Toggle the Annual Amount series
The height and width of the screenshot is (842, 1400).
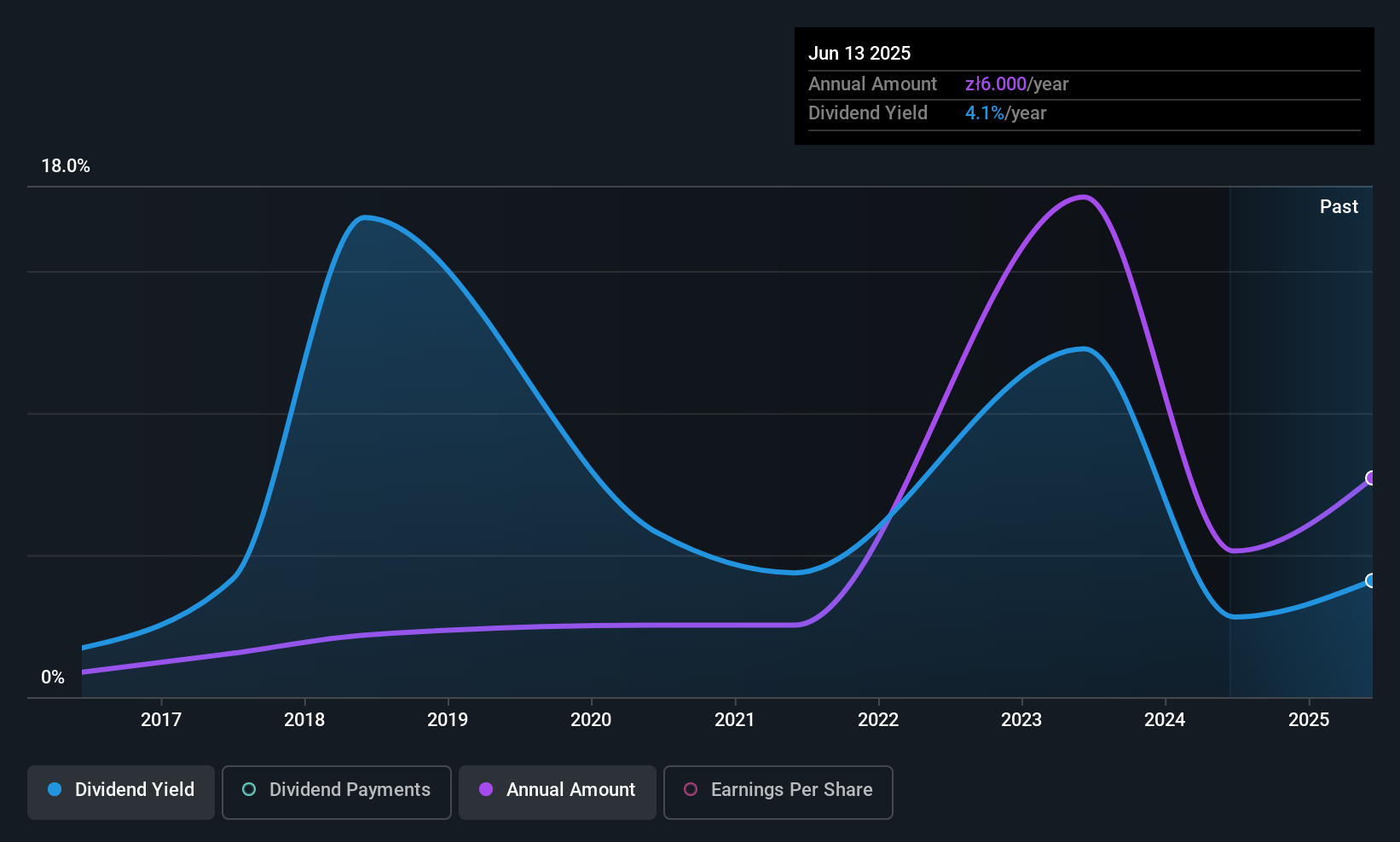(x=558, y=793)
